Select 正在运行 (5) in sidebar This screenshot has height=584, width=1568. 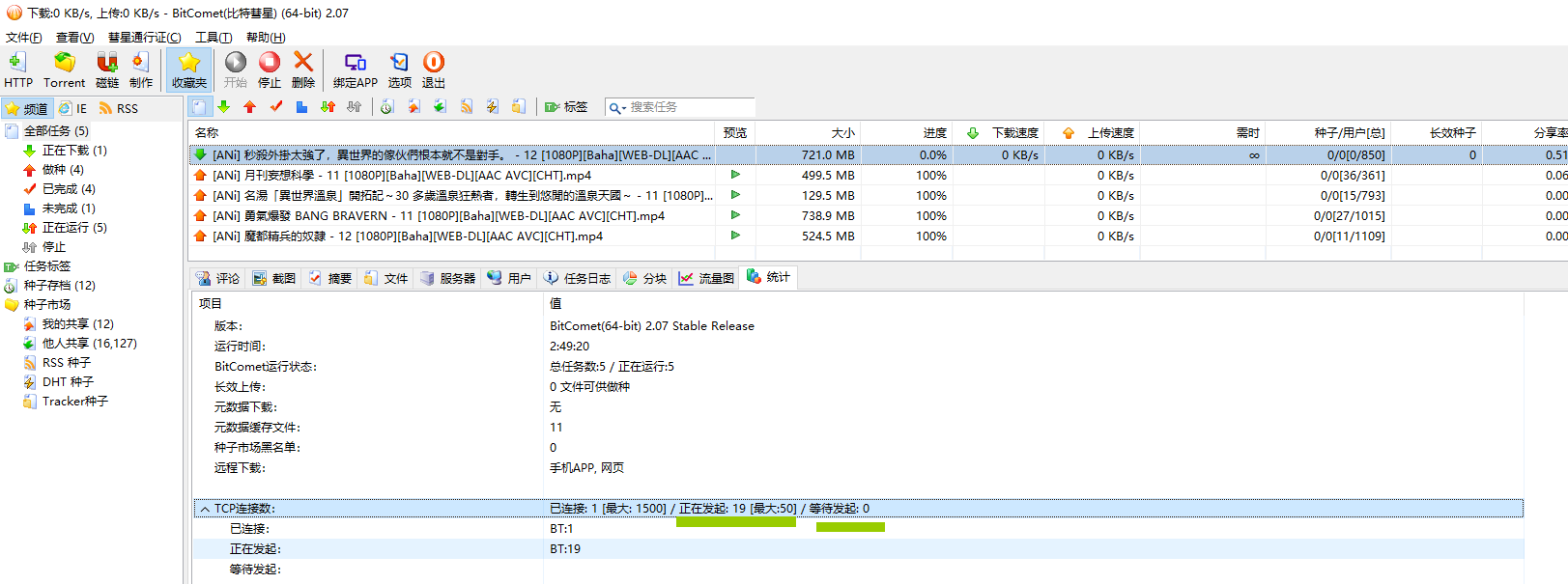click(74, 228)
